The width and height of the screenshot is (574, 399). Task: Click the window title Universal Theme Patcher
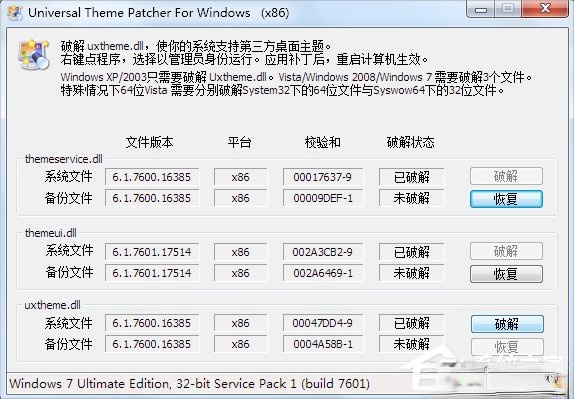pos(159,13)
